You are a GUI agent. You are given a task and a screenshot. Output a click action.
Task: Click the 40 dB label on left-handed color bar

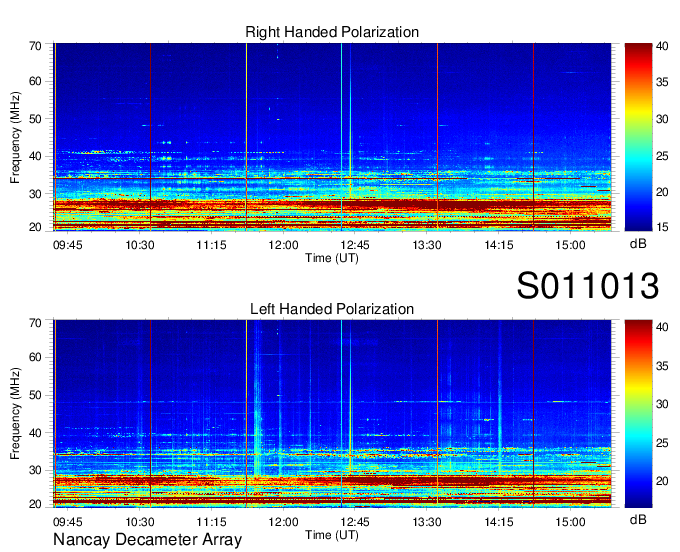[662, 327]
